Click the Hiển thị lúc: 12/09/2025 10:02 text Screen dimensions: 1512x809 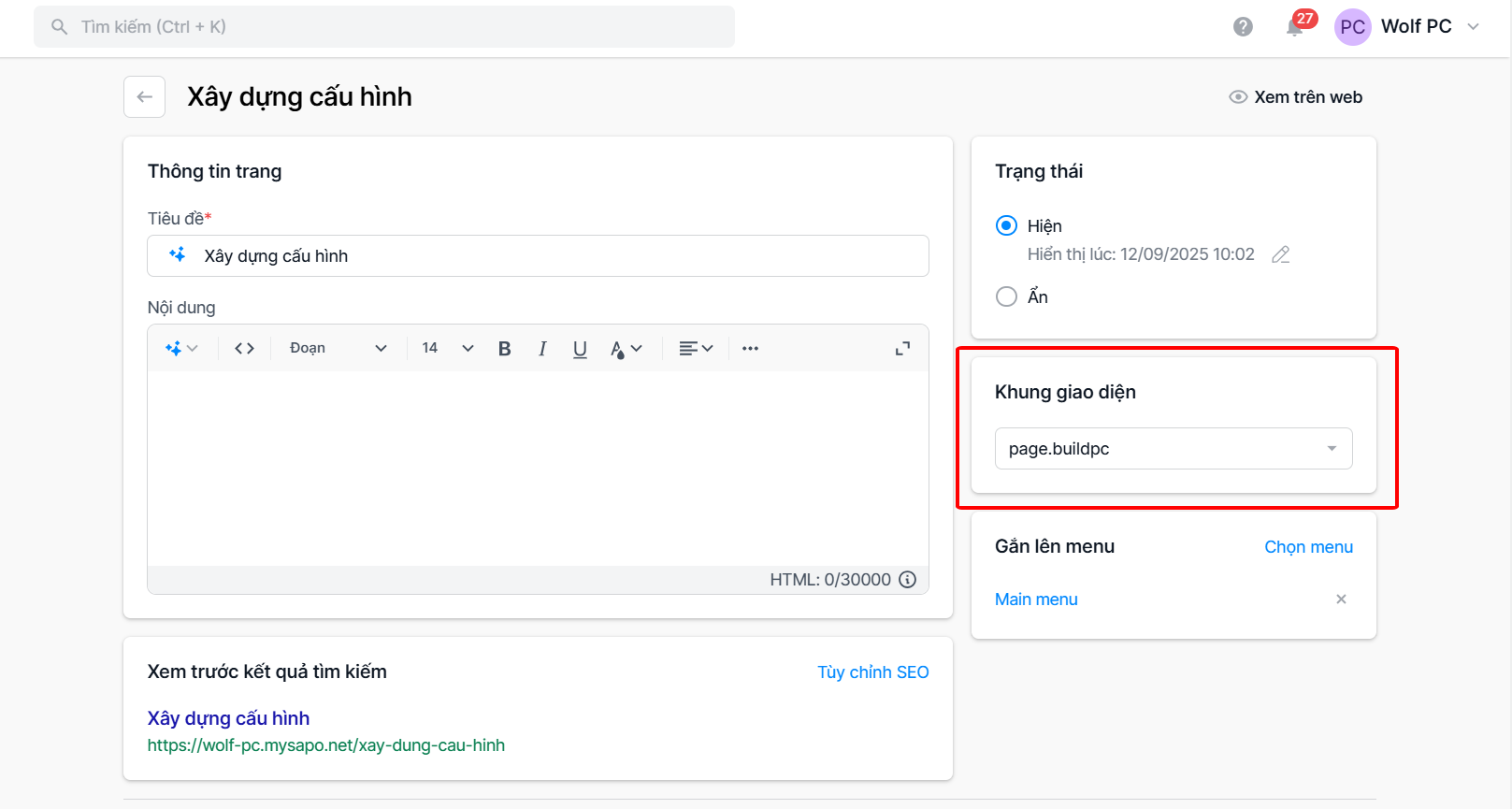1141,254
